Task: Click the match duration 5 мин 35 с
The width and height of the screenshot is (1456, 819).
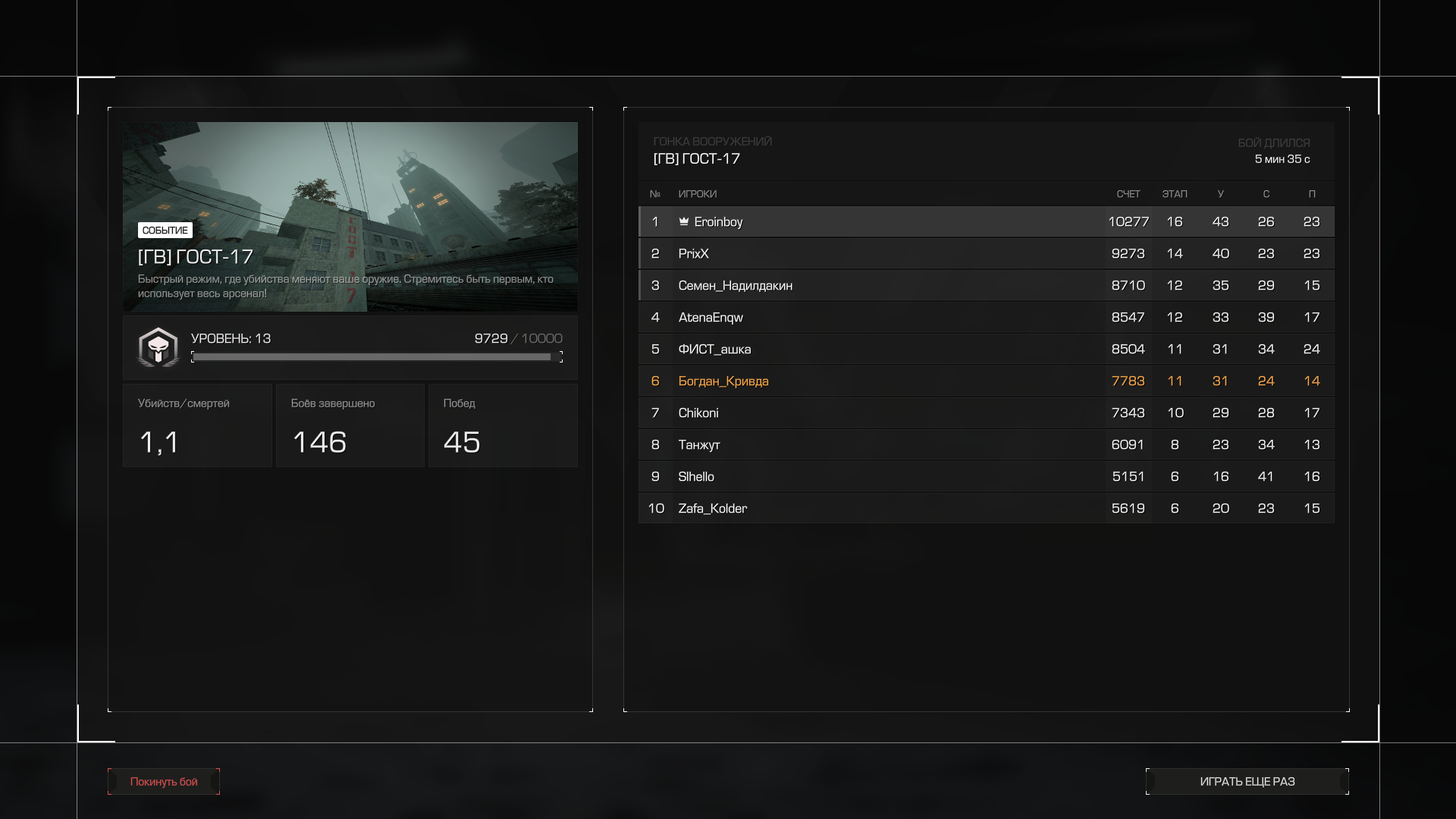Action: click(1282, 159)
